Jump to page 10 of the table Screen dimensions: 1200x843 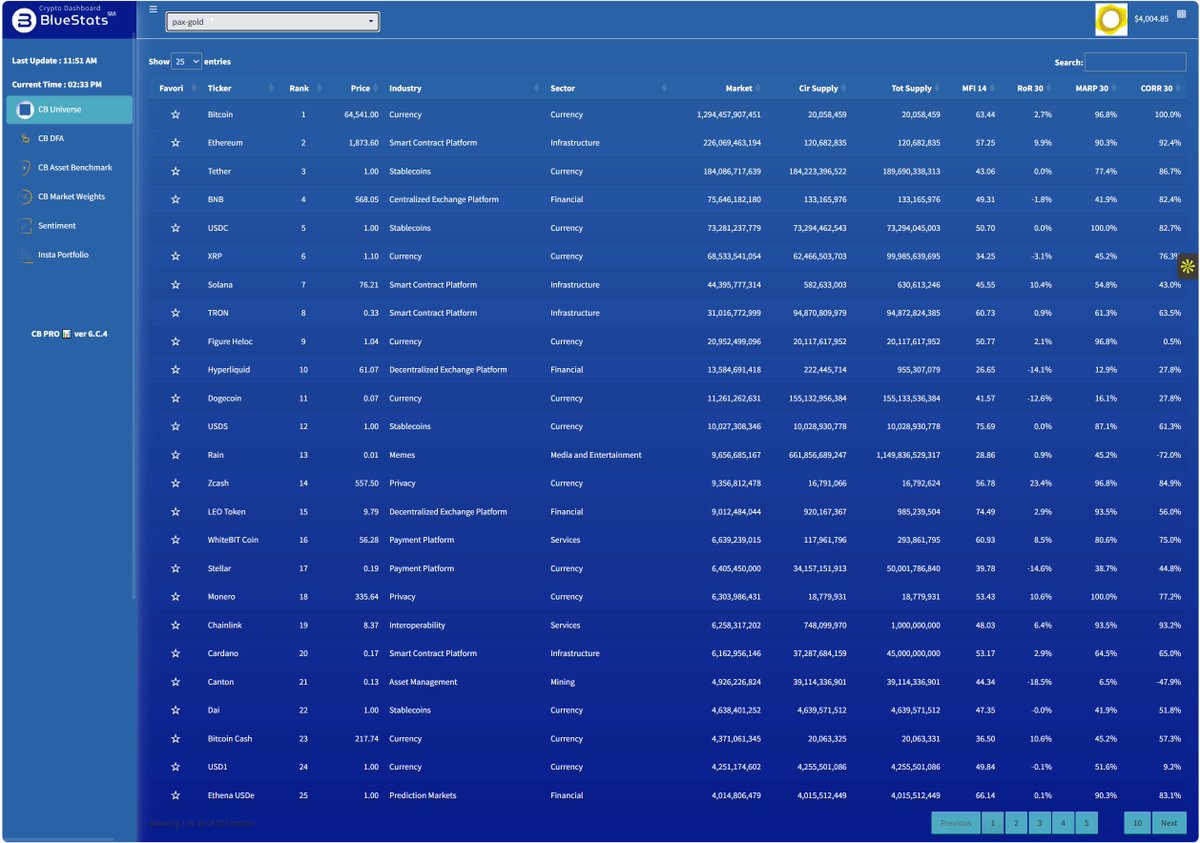(x=1137, y=823)
